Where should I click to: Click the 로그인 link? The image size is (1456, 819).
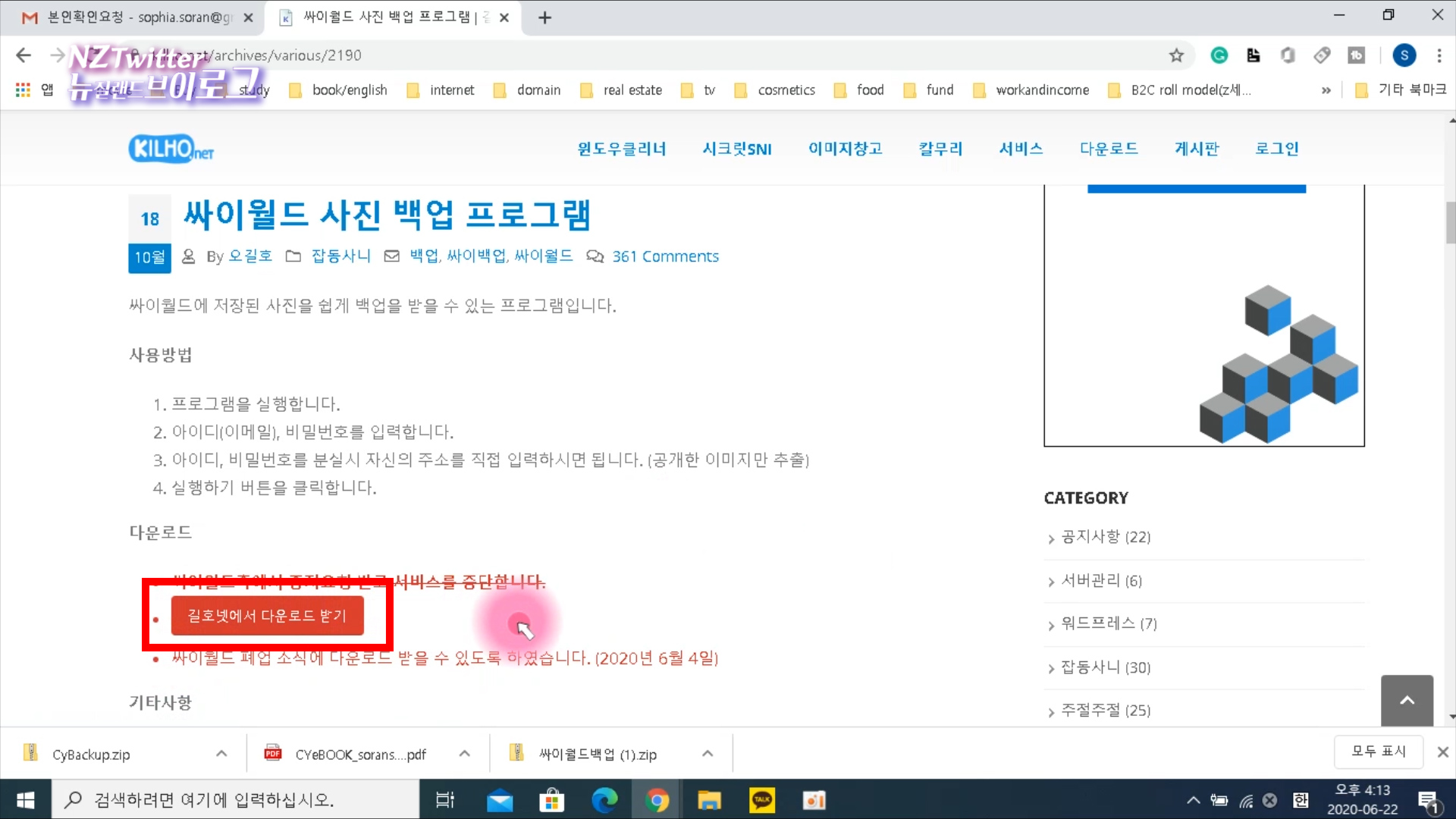point(1277,149)
